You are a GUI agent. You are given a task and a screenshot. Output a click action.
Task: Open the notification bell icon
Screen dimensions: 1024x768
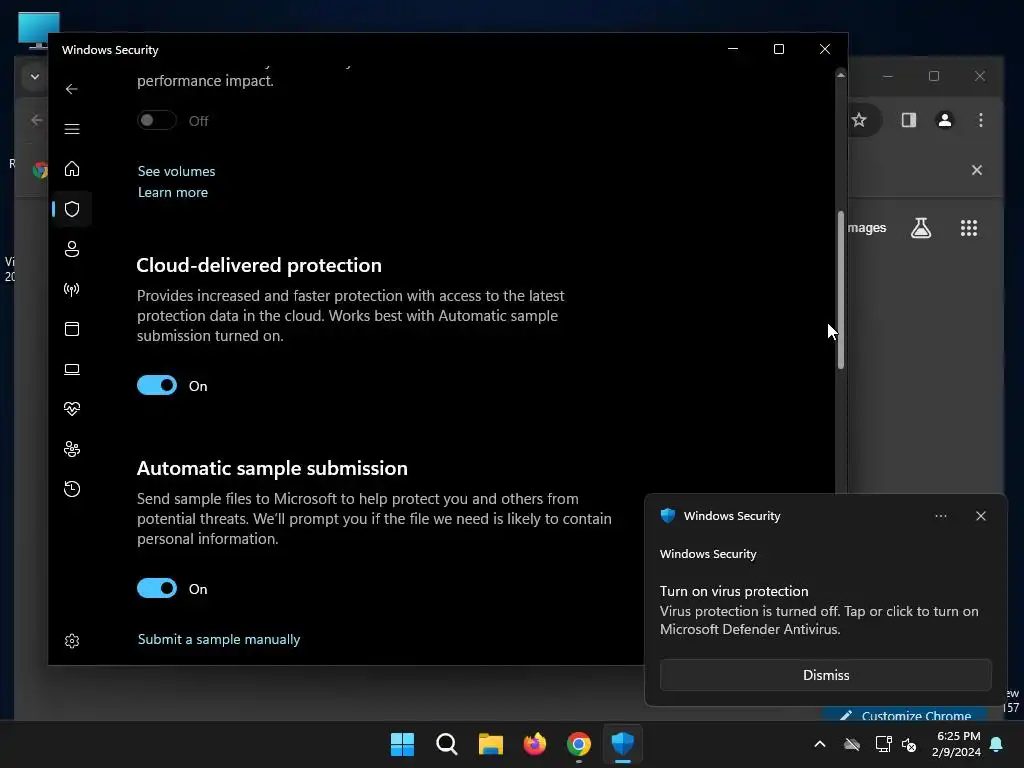(996, 744)
